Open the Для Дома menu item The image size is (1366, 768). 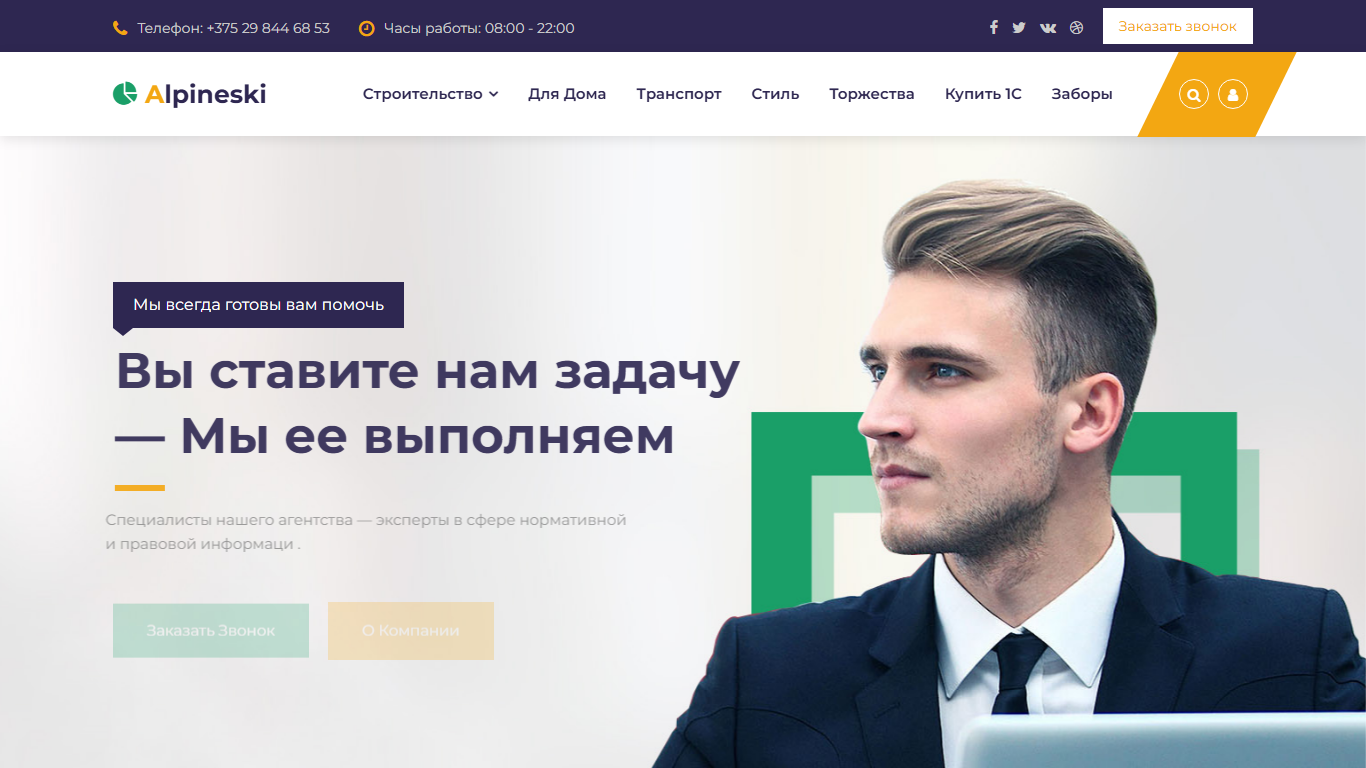(567, 94)
